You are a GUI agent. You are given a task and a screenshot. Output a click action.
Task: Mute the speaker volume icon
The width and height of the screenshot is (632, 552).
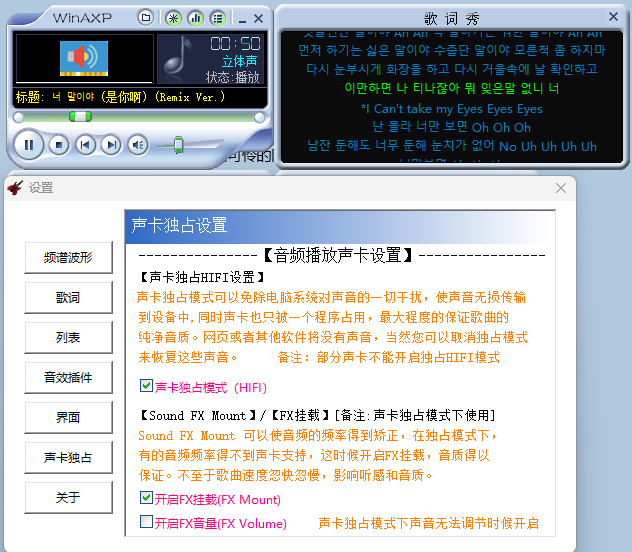138,145
